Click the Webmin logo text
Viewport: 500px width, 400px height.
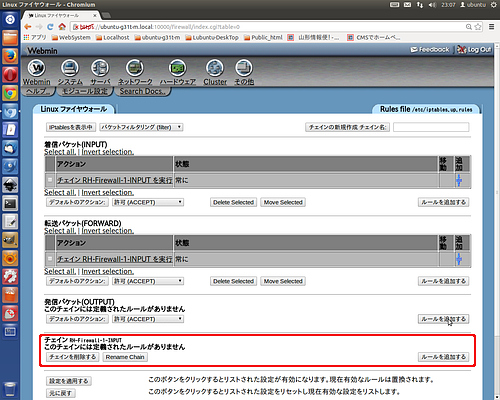point(42,51)
